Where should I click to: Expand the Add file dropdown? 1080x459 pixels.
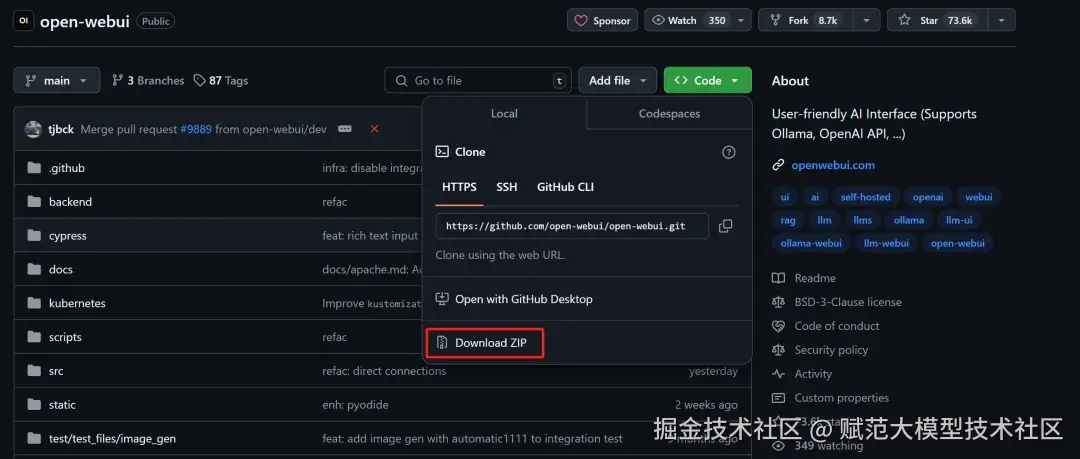[x=617, y=81]
